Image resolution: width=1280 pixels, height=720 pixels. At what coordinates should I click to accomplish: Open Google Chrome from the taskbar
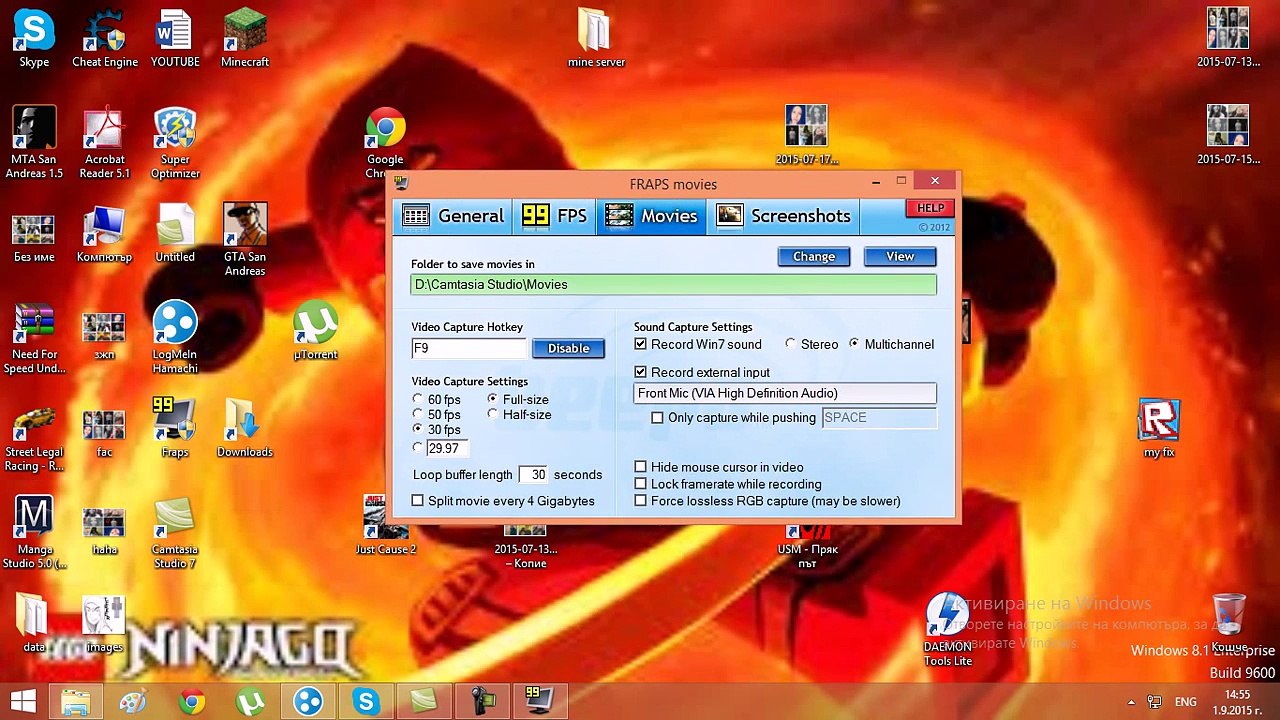click(x=192, y=702)
